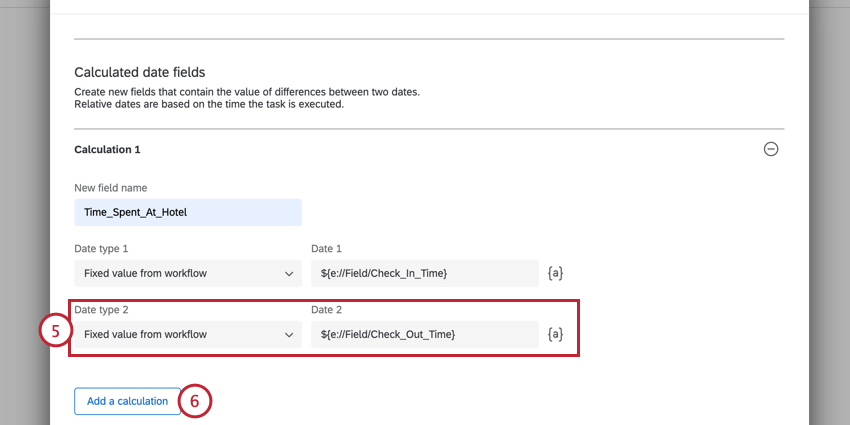Focus the Time_Spent_At_Hotel field name input
Viewport: 850px width, 425px height.
pyautogui.click(x=187, y=212)
